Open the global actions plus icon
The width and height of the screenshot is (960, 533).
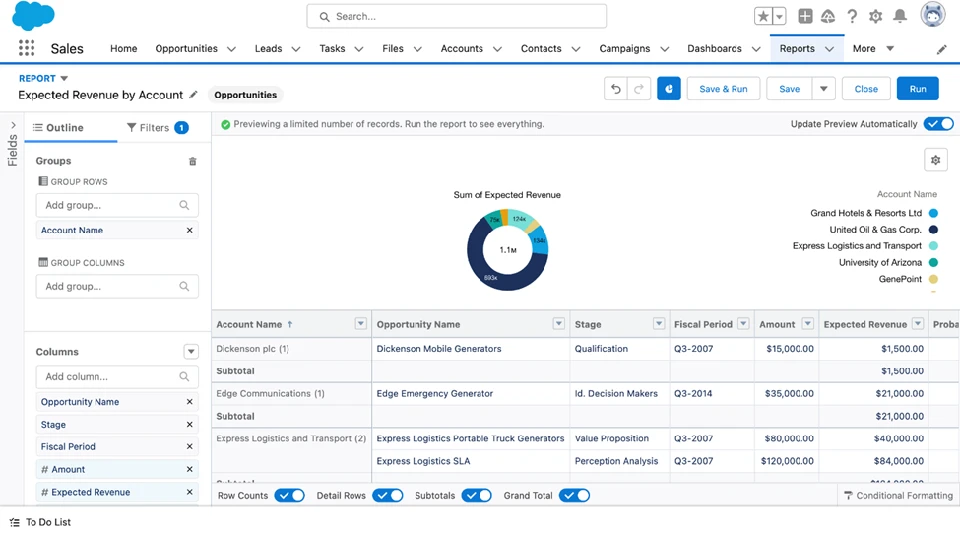point(805,17)
